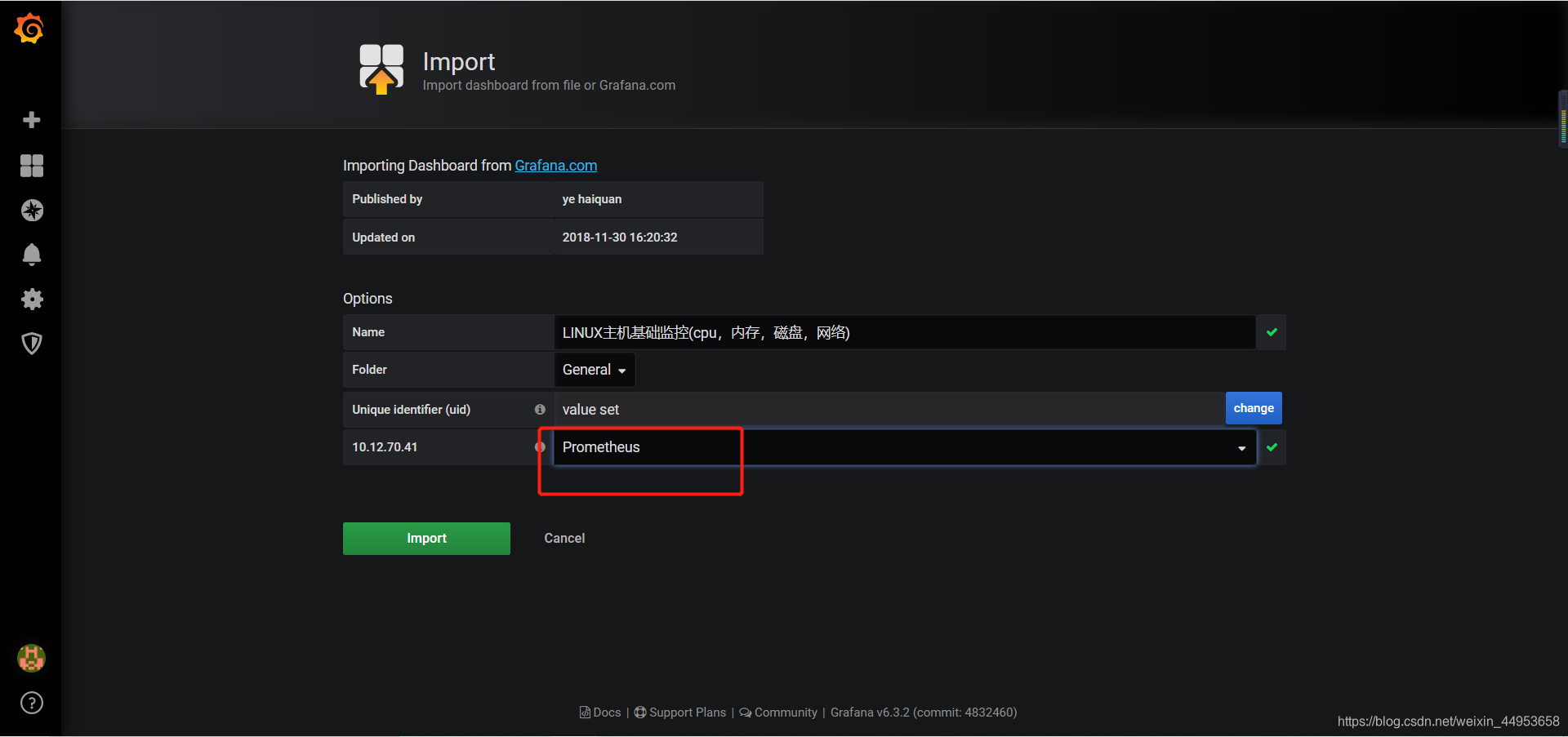Image resolution: width=1568 pixels, height=737 pixels.
Task: Click the page scrollbar thumb on right edge
Action: pyautogui.click(x=1563, y=118)
